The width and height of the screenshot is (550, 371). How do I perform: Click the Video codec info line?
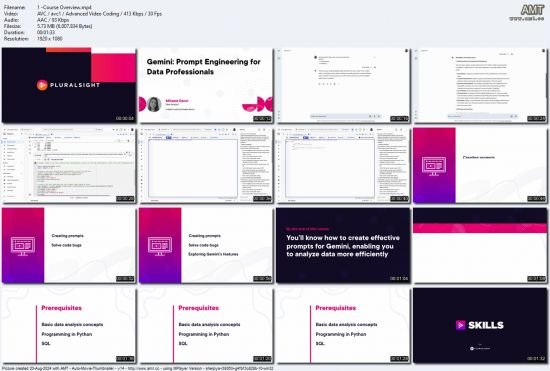(x=99, y=14)
